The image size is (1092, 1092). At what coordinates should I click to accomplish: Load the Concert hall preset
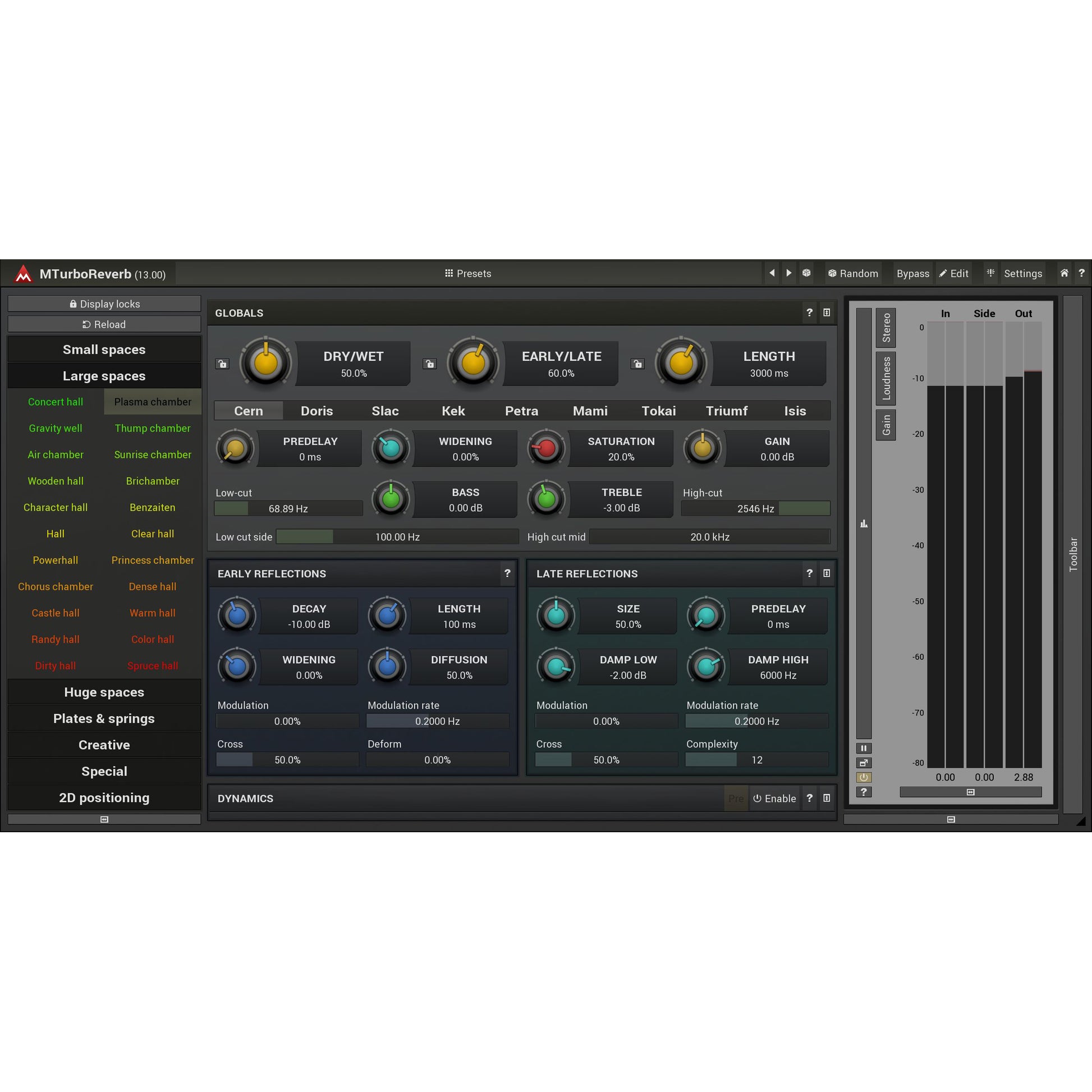[x=56, y=402]
